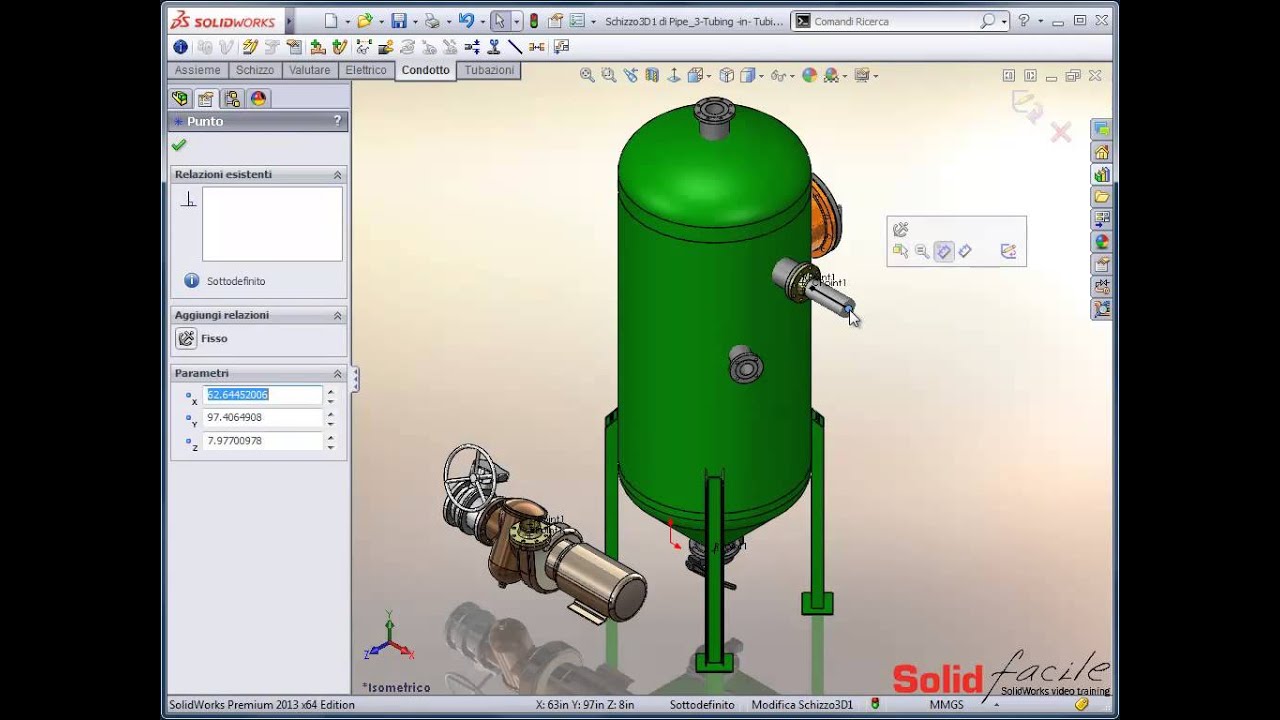The height and width of the screenshot is (720, 1280).
Task: Click the Z parameter spinner arrows
Action: (331, 441)
